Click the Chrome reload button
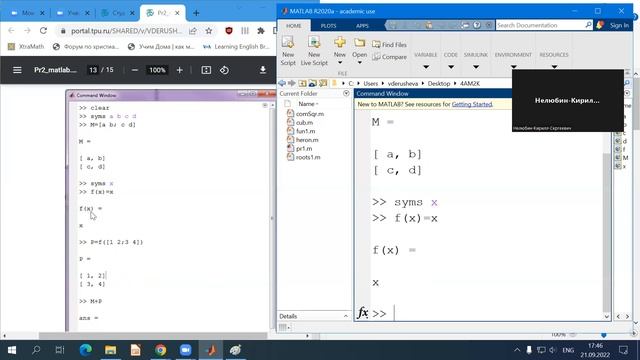Screen dimensions: 640x360 tap(43, 31)
